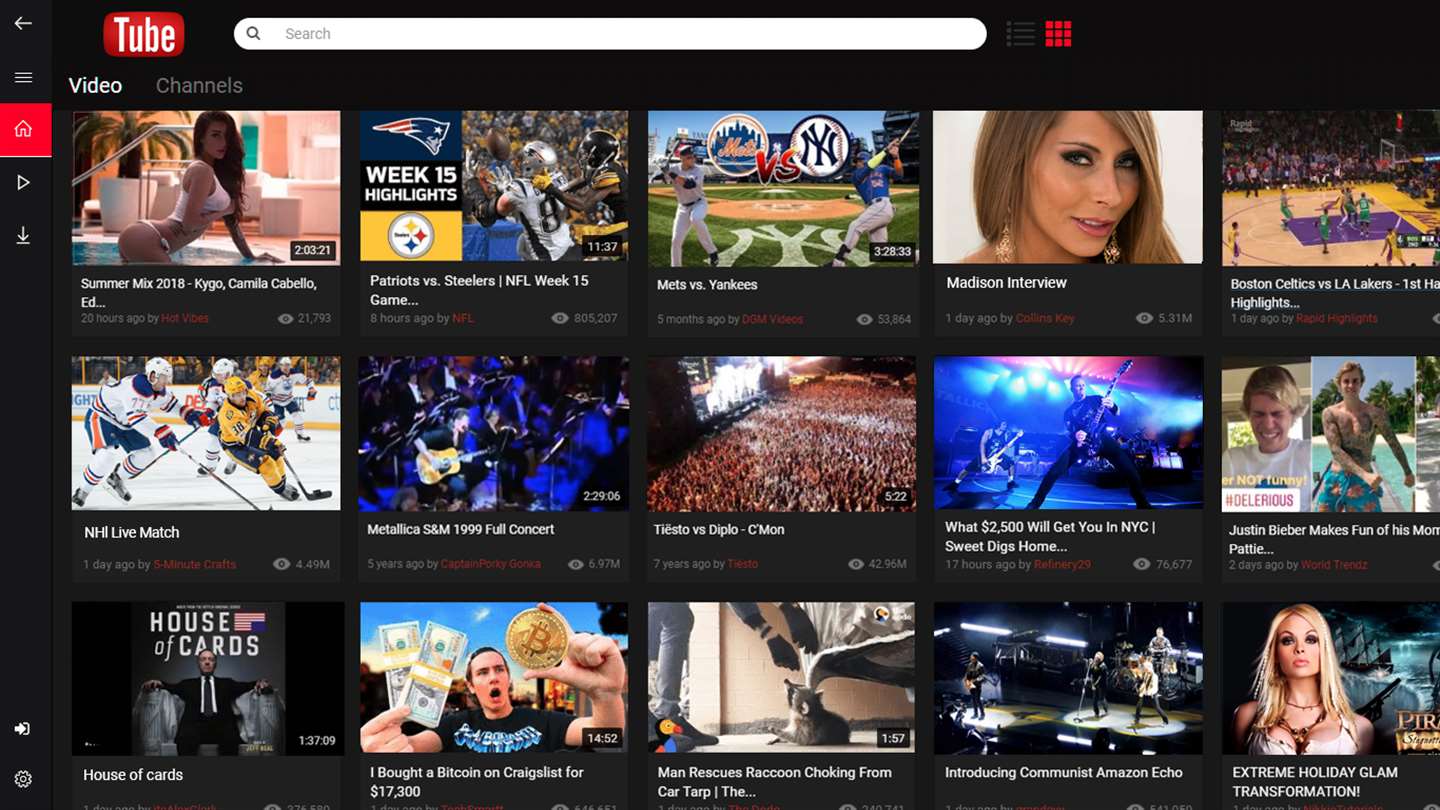Click Metallica S&M 1999 Full Concert title
This screenshot has width=1440, height=810.
pos(461,529)
